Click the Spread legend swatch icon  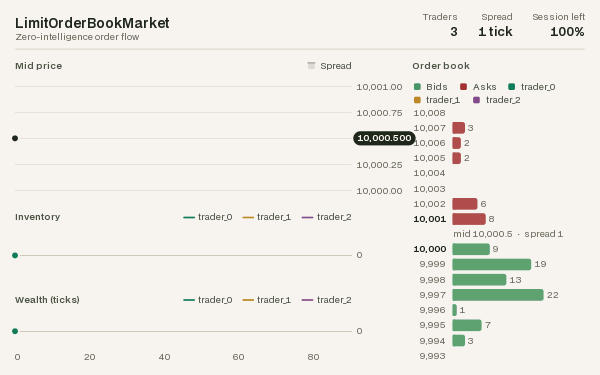click(311, 66)
